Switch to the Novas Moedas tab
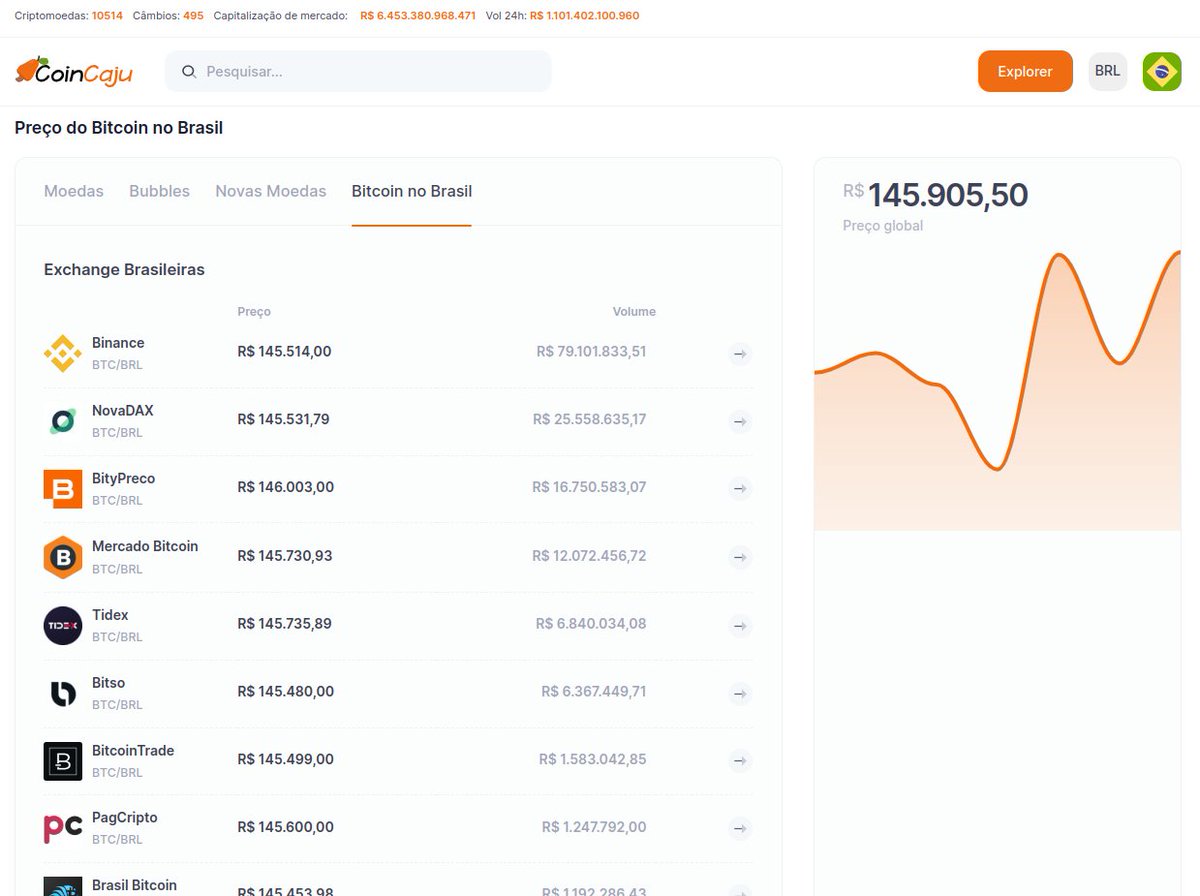1200x896 pixels. coord(271,191)
